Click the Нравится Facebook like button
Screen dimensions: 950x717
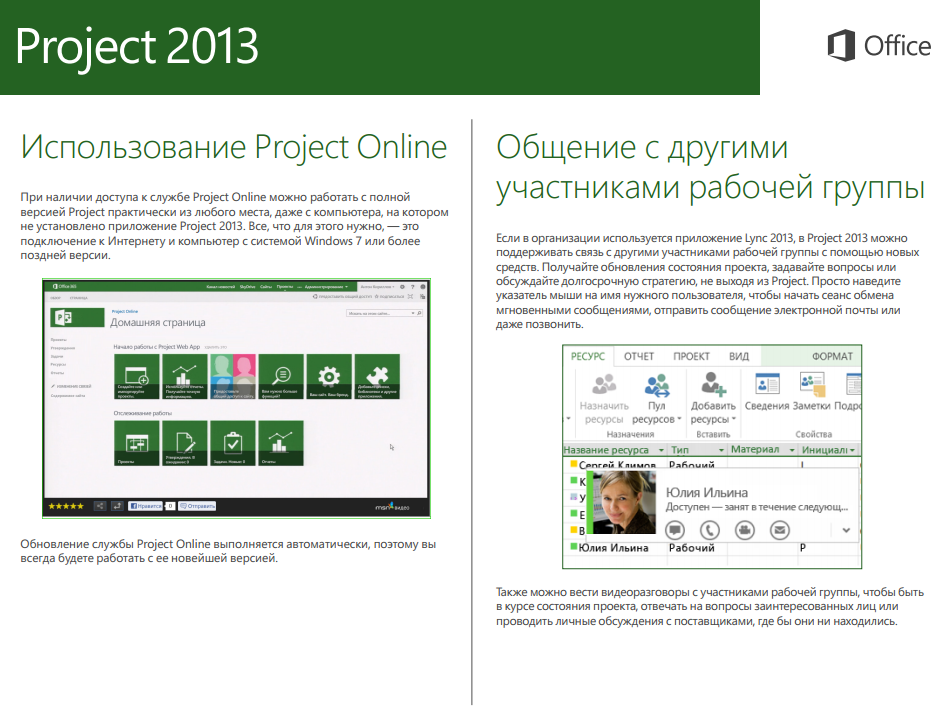[x=145, y=505]
